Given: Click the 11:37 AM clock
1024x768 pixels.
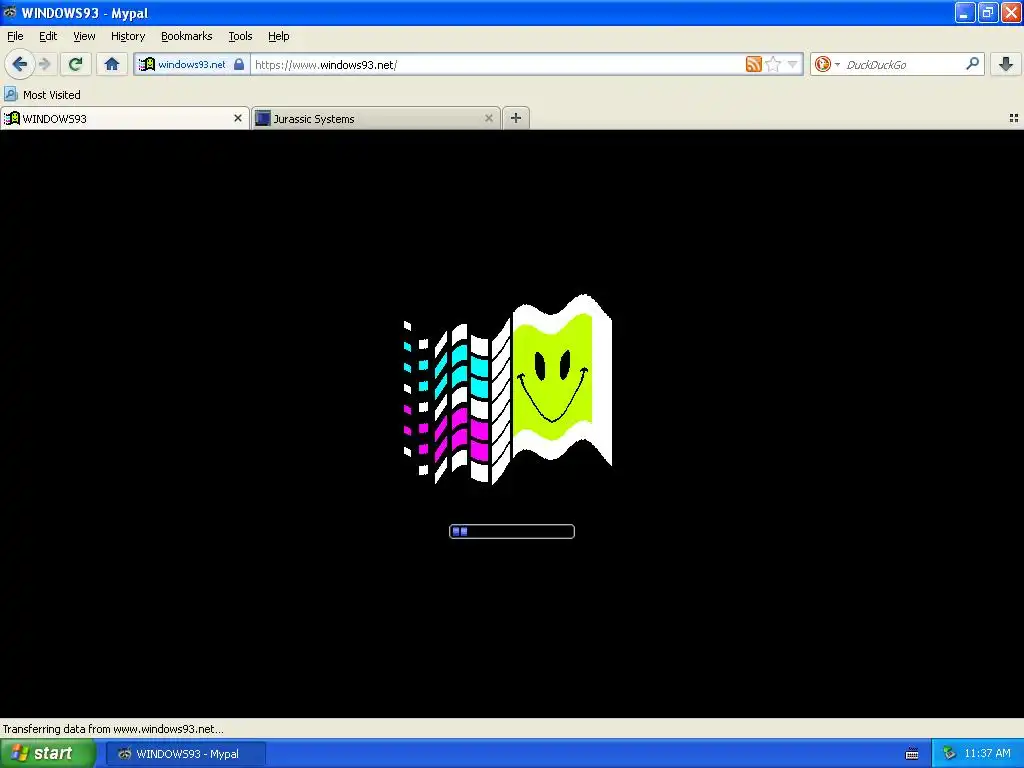Looking at the screenshot, I should (987, 754).
